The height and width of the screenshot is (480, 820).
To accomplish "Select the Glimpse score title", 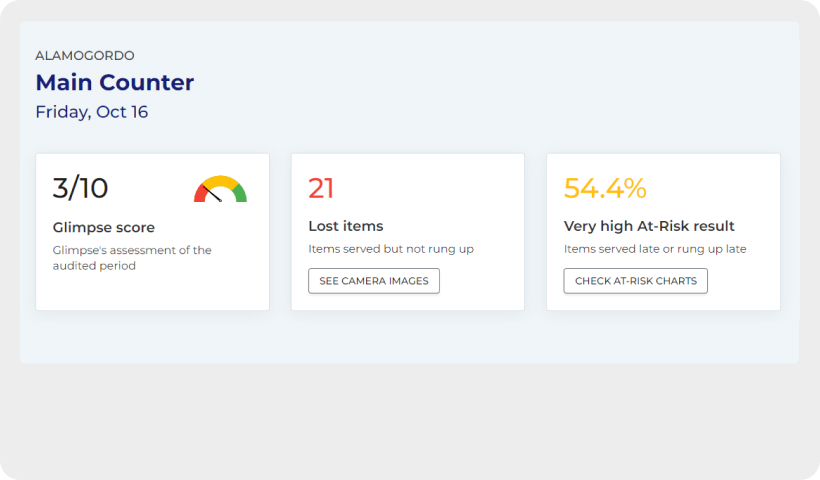I will 104,227.
